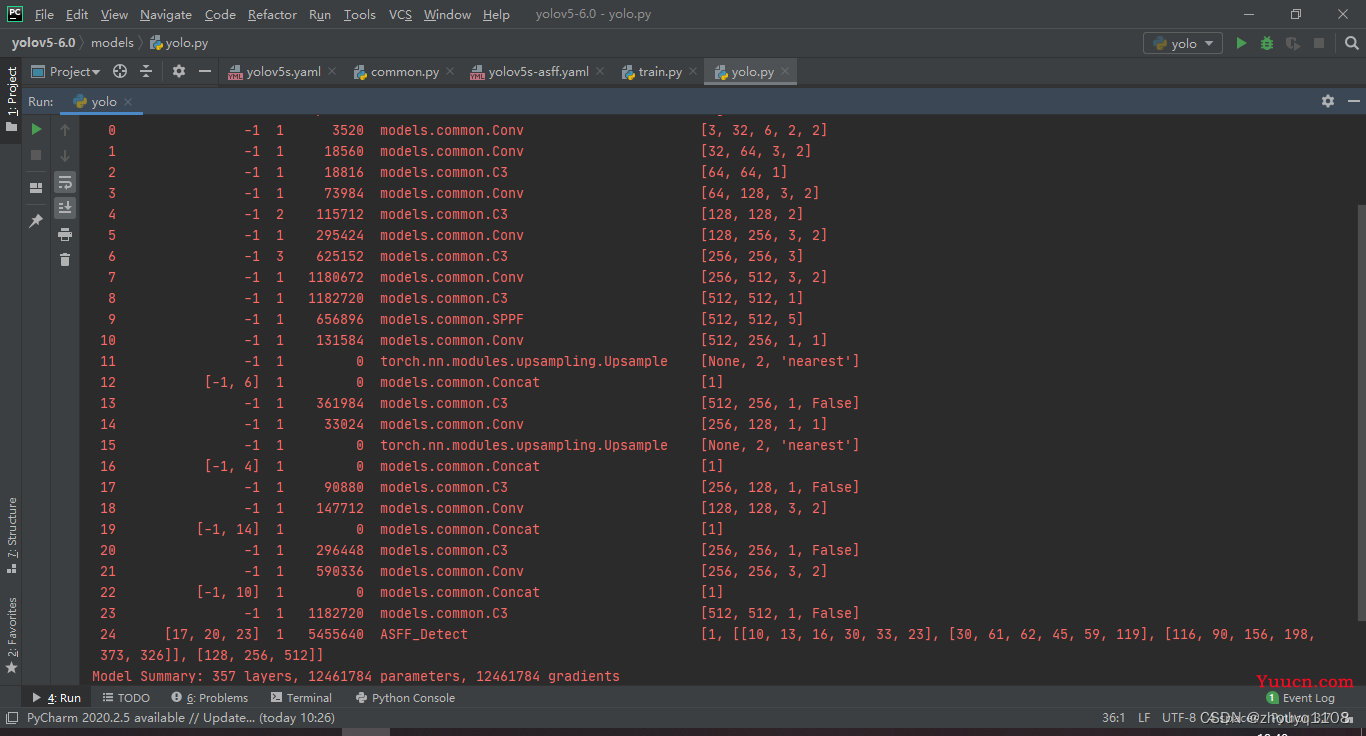1366x736 pixels.
Task: Pin the Run tab
Action: pos(36,221)
